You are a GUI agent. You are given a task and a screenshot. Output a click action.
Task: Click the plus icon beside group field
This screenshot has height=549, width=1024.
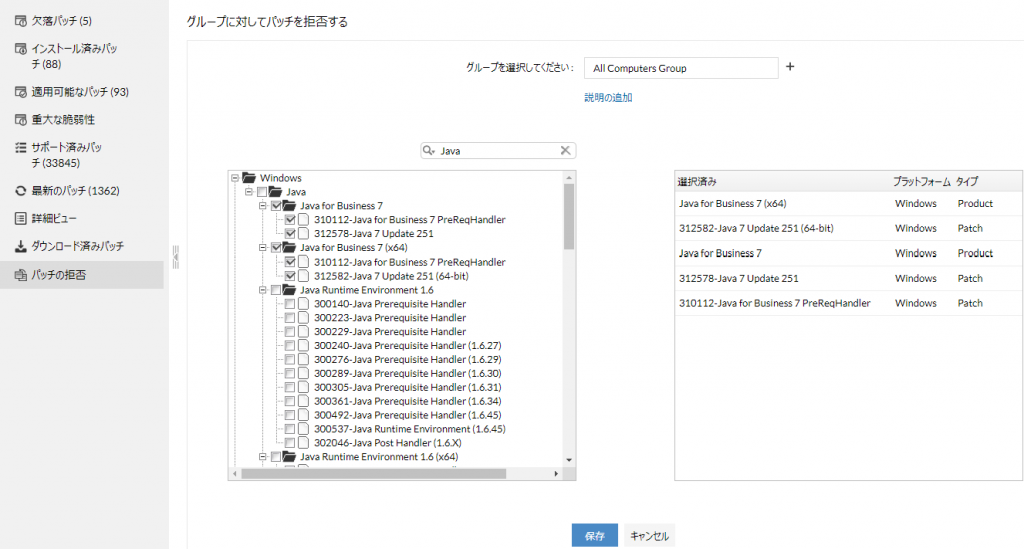pyautogui.click(x=790, y=67)
